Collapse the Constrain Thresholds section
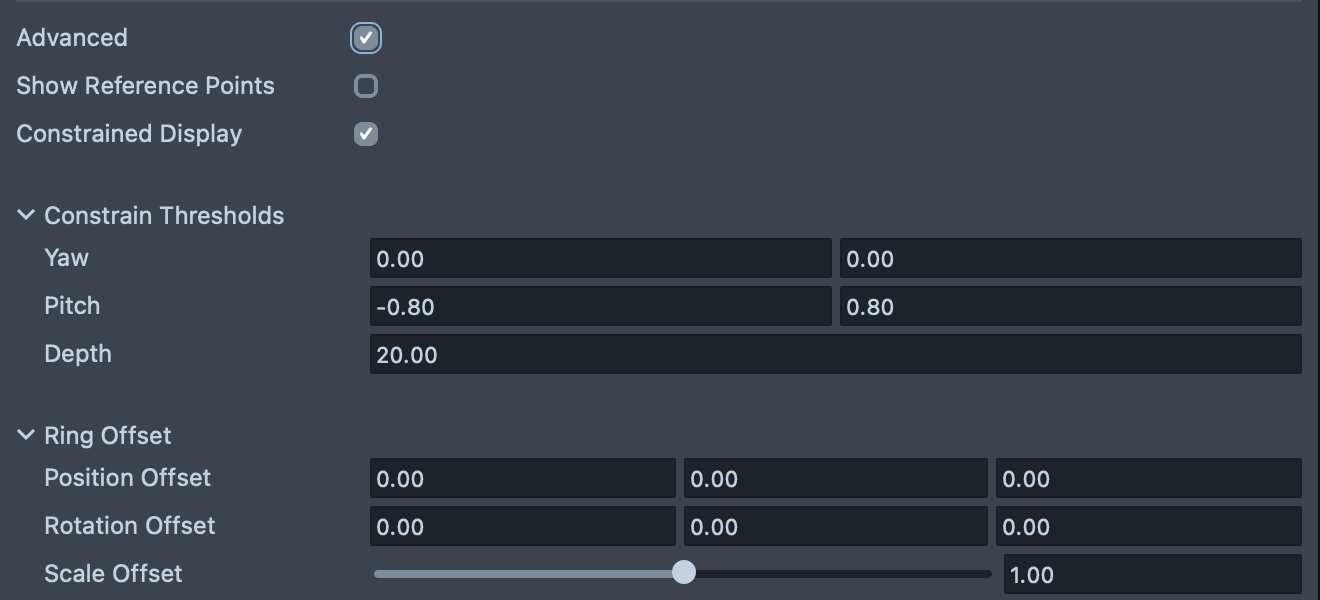The height and width of the screenshot is (600, 1320). pyautogui.click(x=26, y=216)
